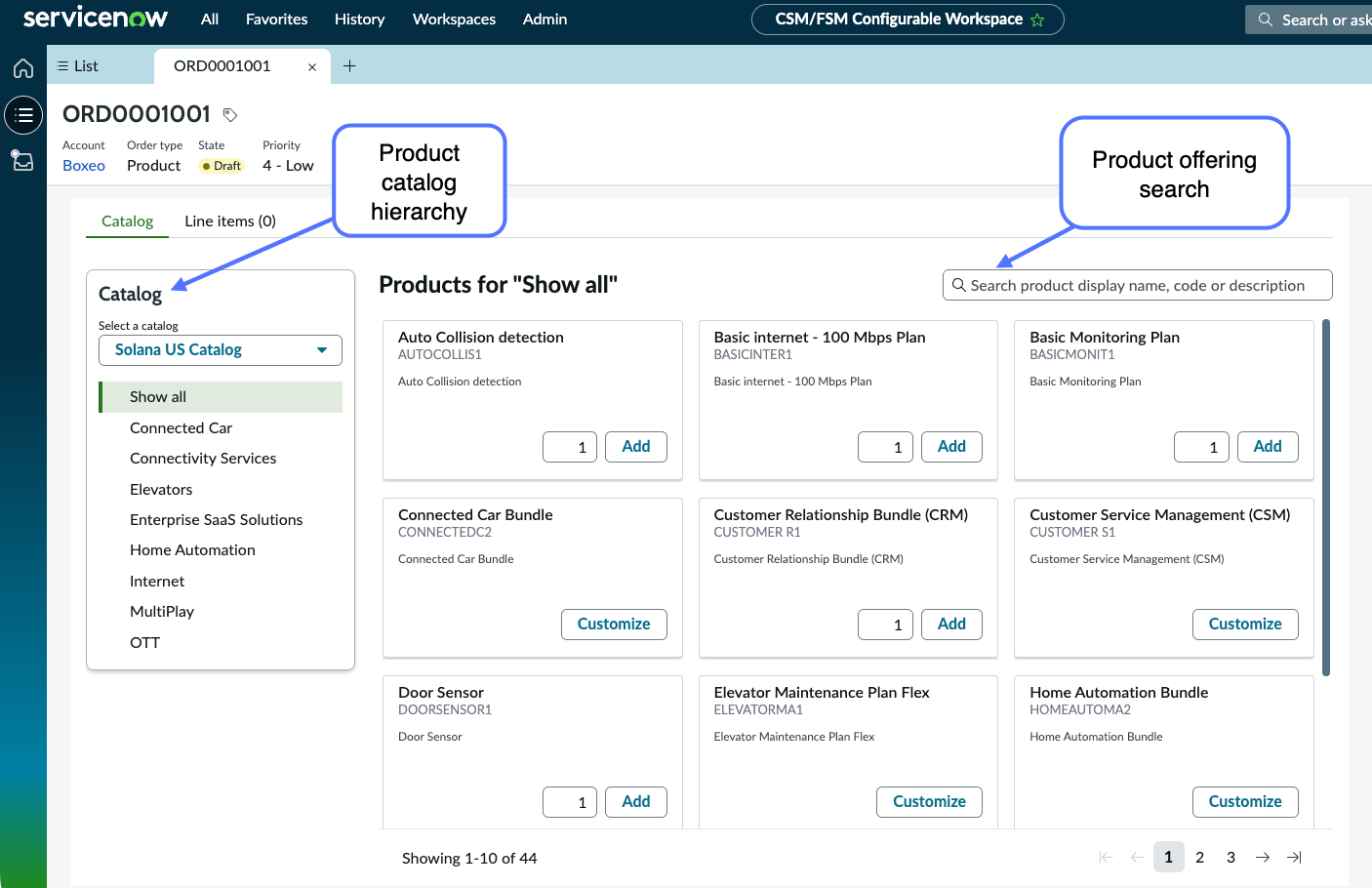Open CSM/FSM Configurable Workspace pill
The height and width of the screenshot is (888, 1372).
[908, 20]
